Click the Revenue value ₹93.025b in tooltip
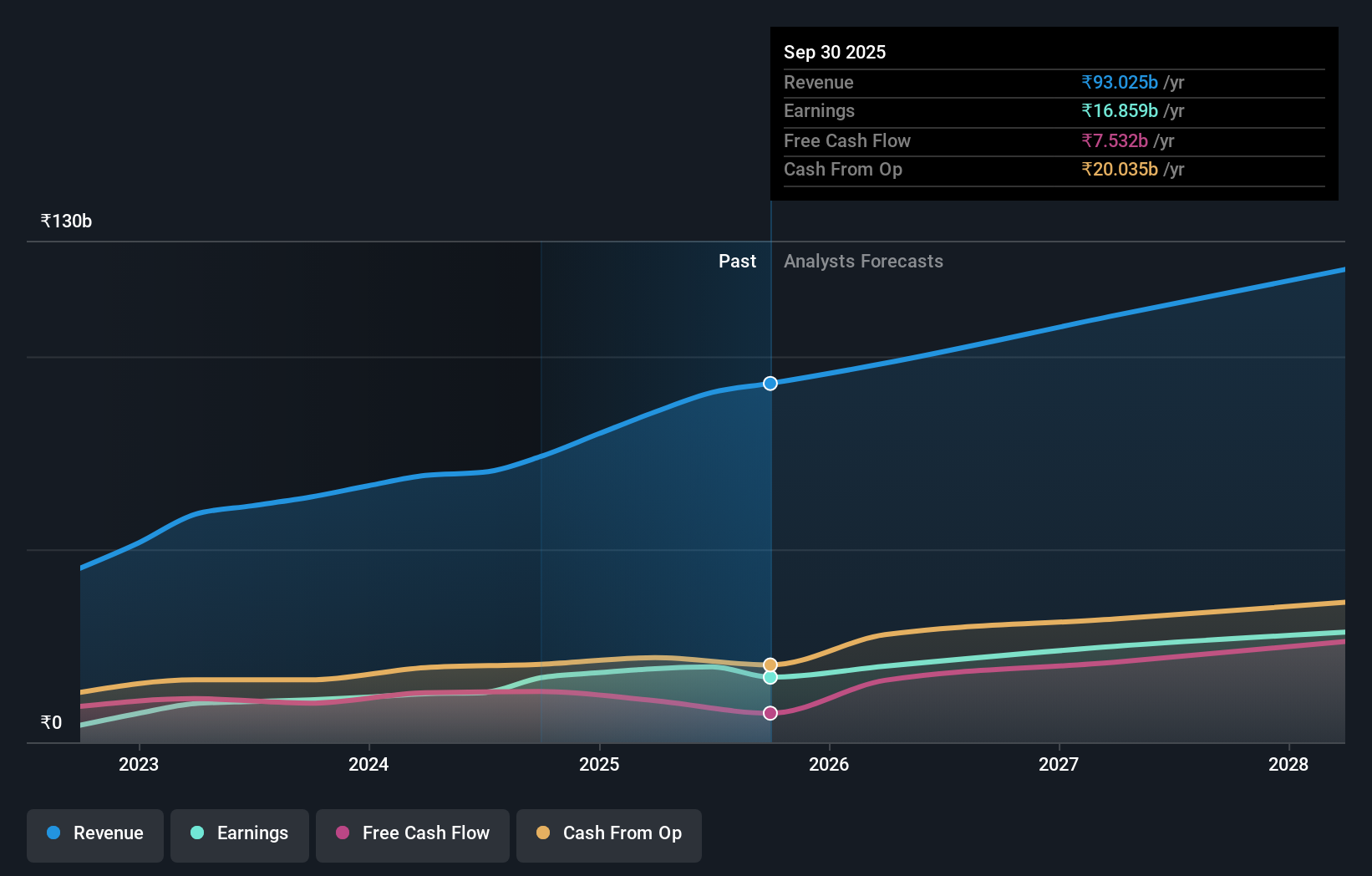The image size is (1372, 876). point(1120,82)
